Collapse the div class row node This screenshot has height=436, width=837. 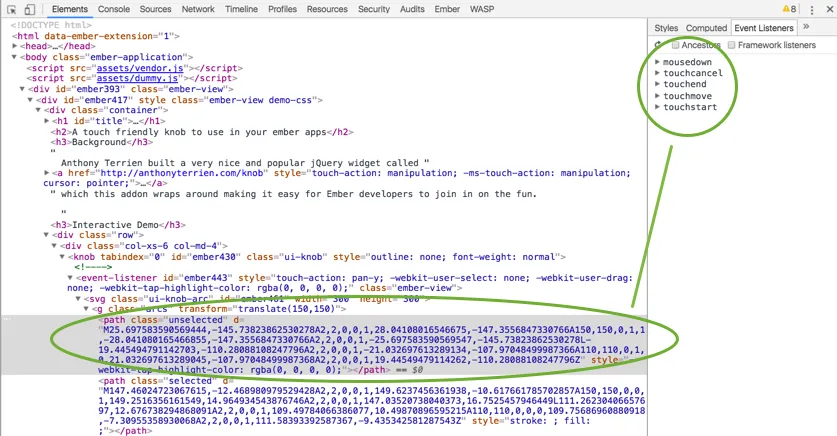pyautogui.click(x=46, y=235)
